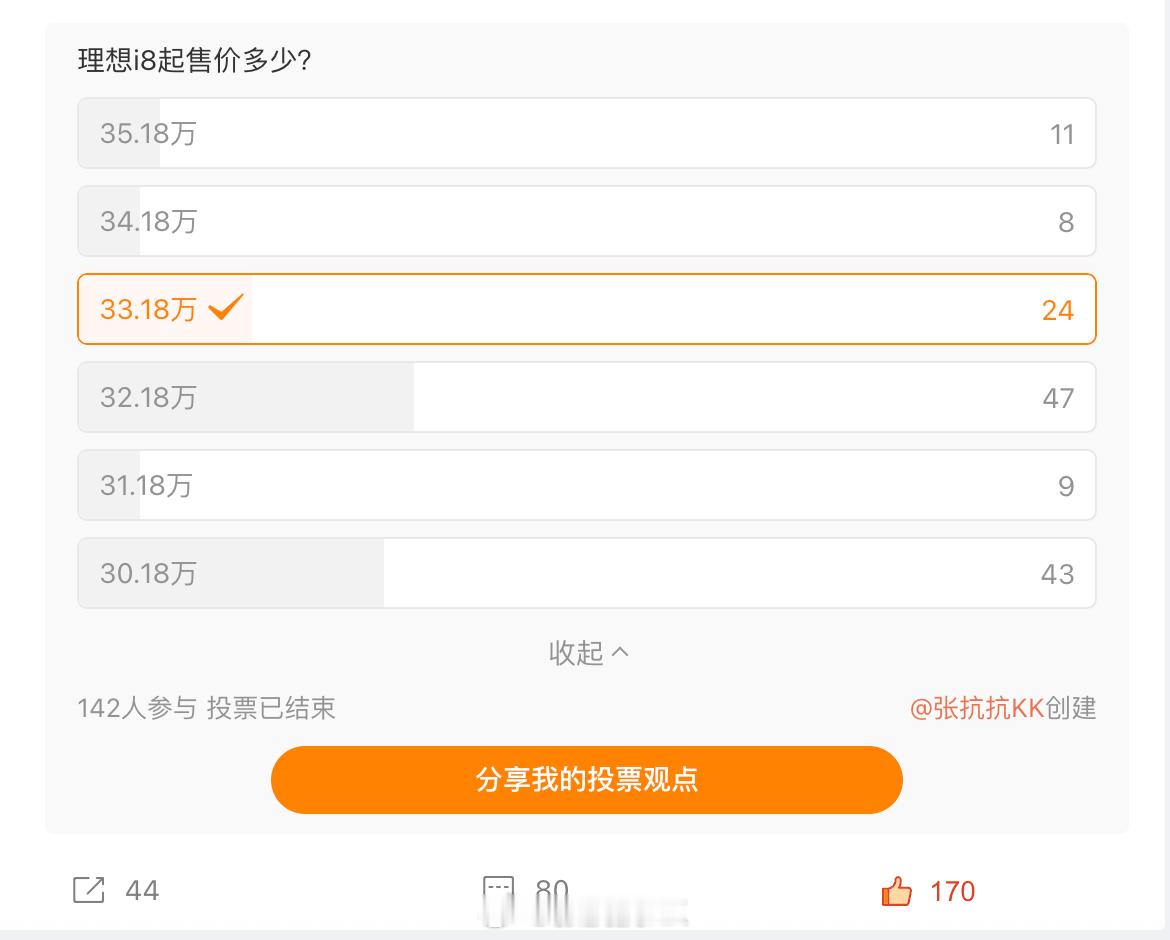The image size is (1170, 940).
Task: Select the 31.18万 poll option
Action: point(586,485)
